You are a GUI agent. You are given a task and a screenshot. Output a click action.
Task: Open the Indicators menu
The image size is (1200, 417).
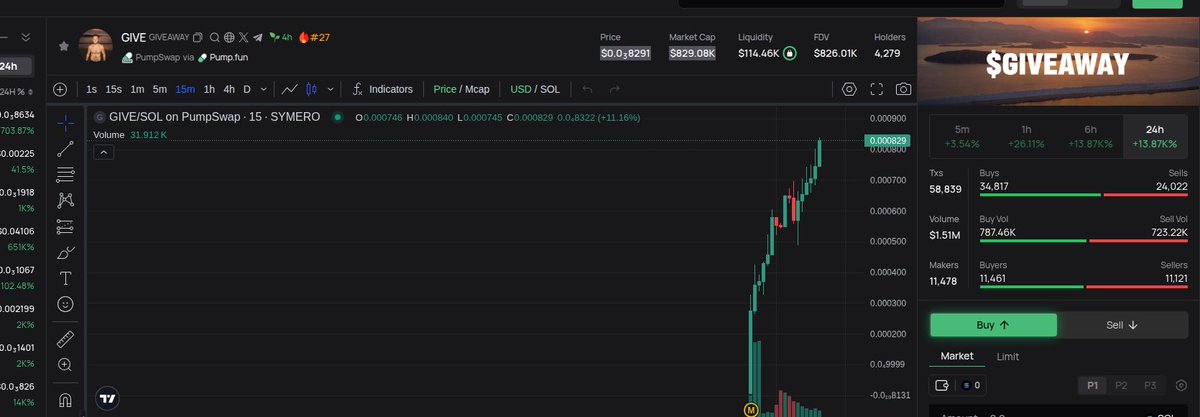pyautogui.click(x=382, y=89)
